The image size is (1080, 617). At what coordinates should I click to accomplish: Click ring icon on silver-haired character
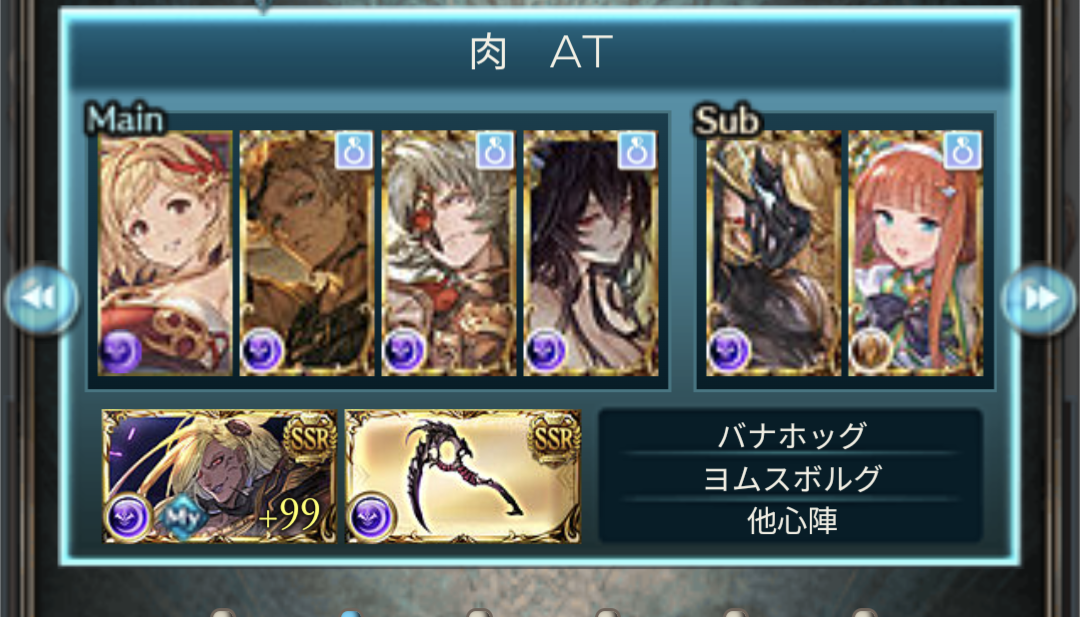[x=495, y=149]
